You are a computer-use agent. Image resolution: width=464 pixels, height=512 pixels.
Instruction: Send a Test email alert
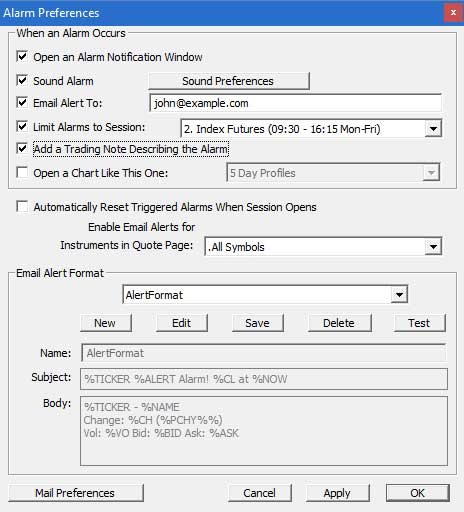(x=420, y=323)
